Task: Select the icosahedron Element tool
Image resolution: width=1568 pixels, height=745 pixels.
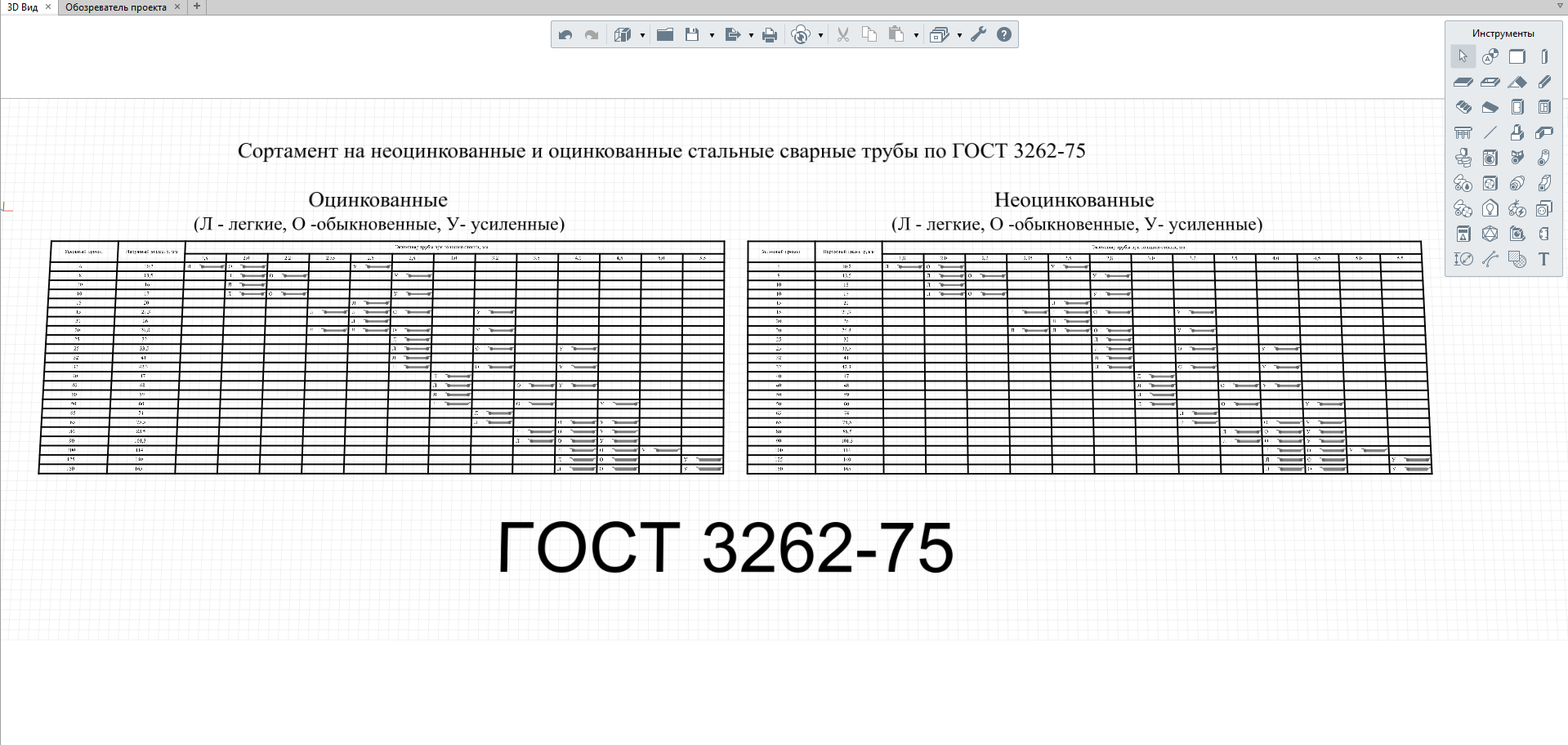Action: tap(1490, 234)
